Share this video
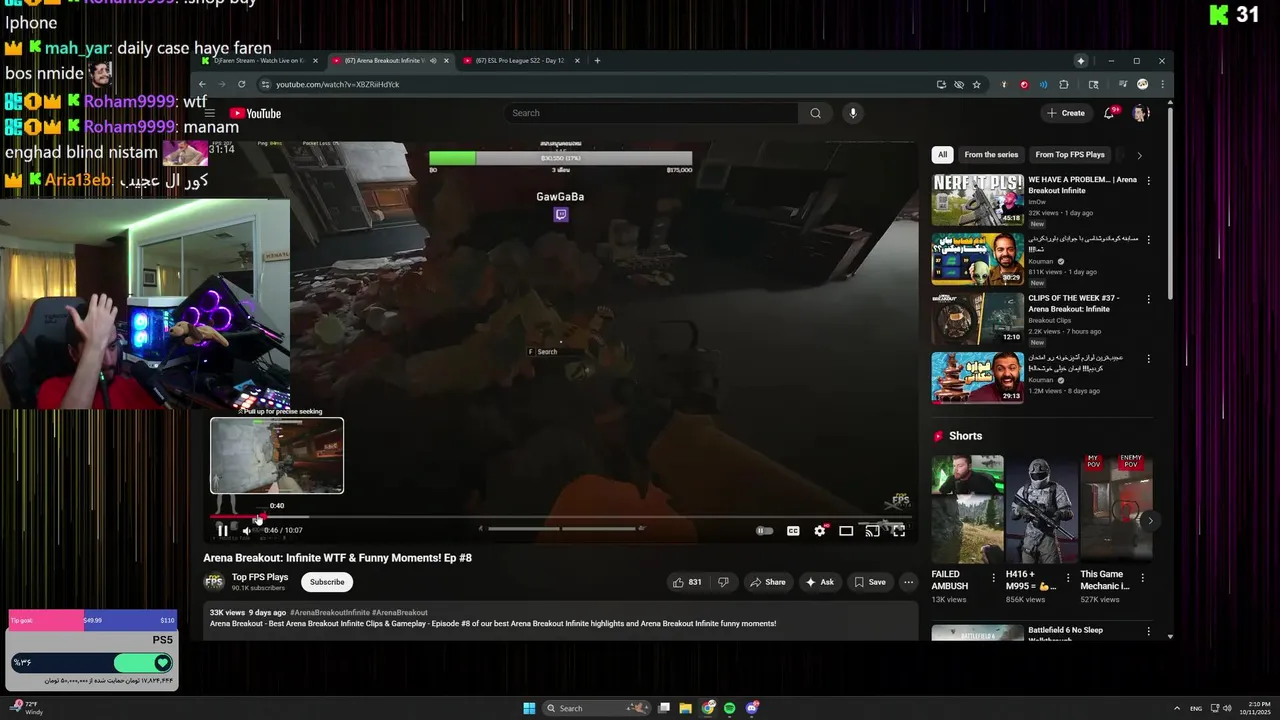Viewport: 1280px width, 720px height. click(768, 582)
